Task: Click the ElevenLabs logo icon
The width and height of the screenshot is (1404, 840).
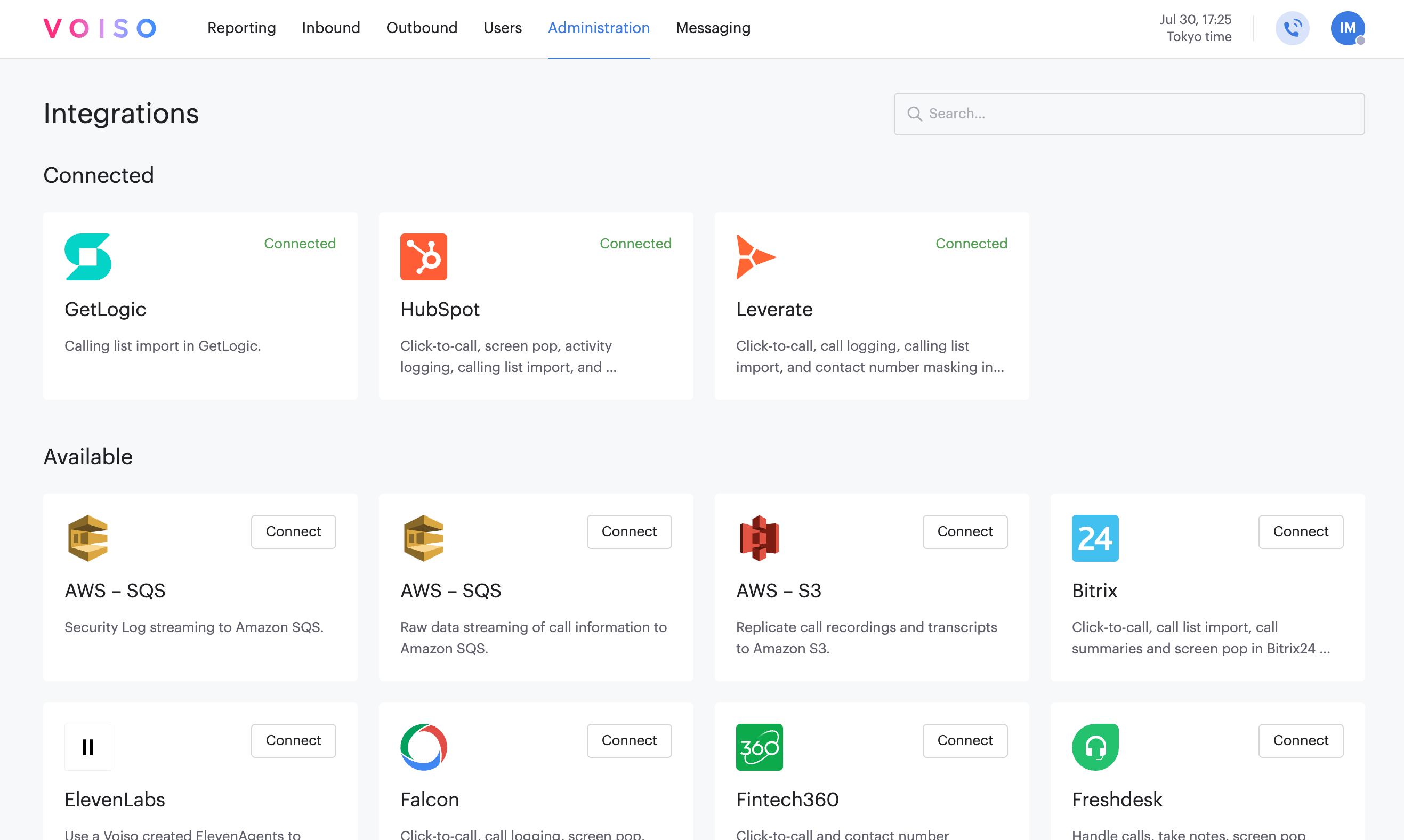Action: click(88, 747)
